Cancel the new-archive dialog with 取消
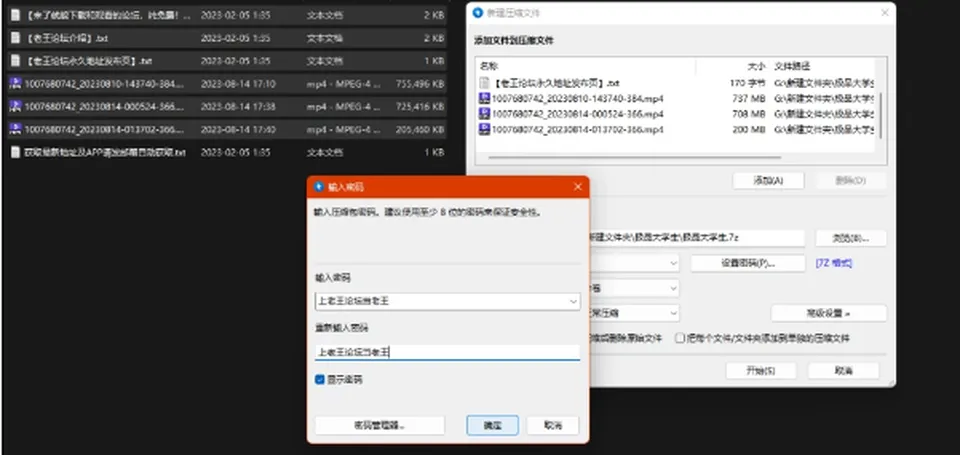This screenshot has width=960, height=455. [x=844, y=370]
